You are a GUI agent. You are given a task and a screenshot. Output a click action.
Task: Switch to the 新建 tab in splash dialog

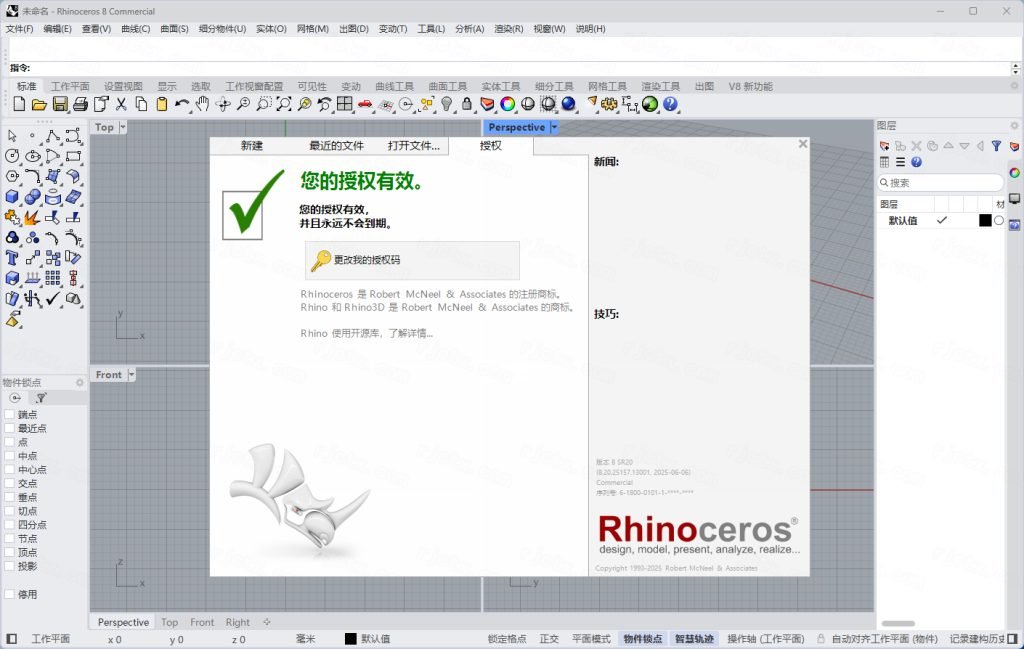click(x=251, y=146)
